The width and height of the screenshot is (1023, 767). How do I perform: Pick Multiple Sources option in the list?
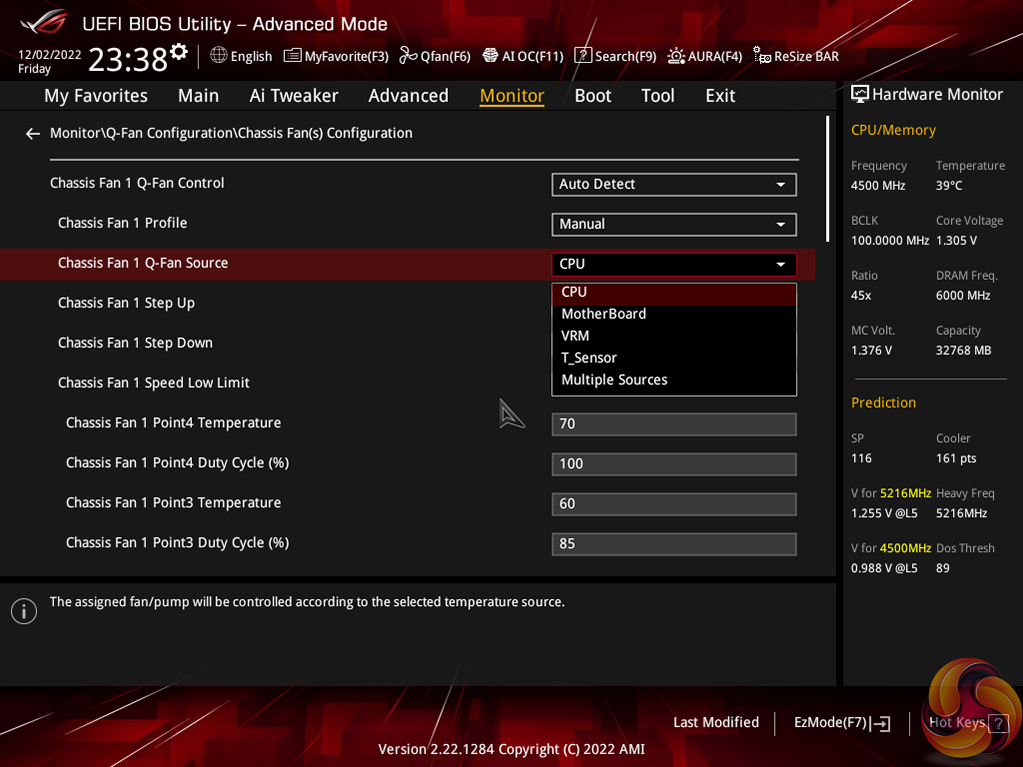614,380
